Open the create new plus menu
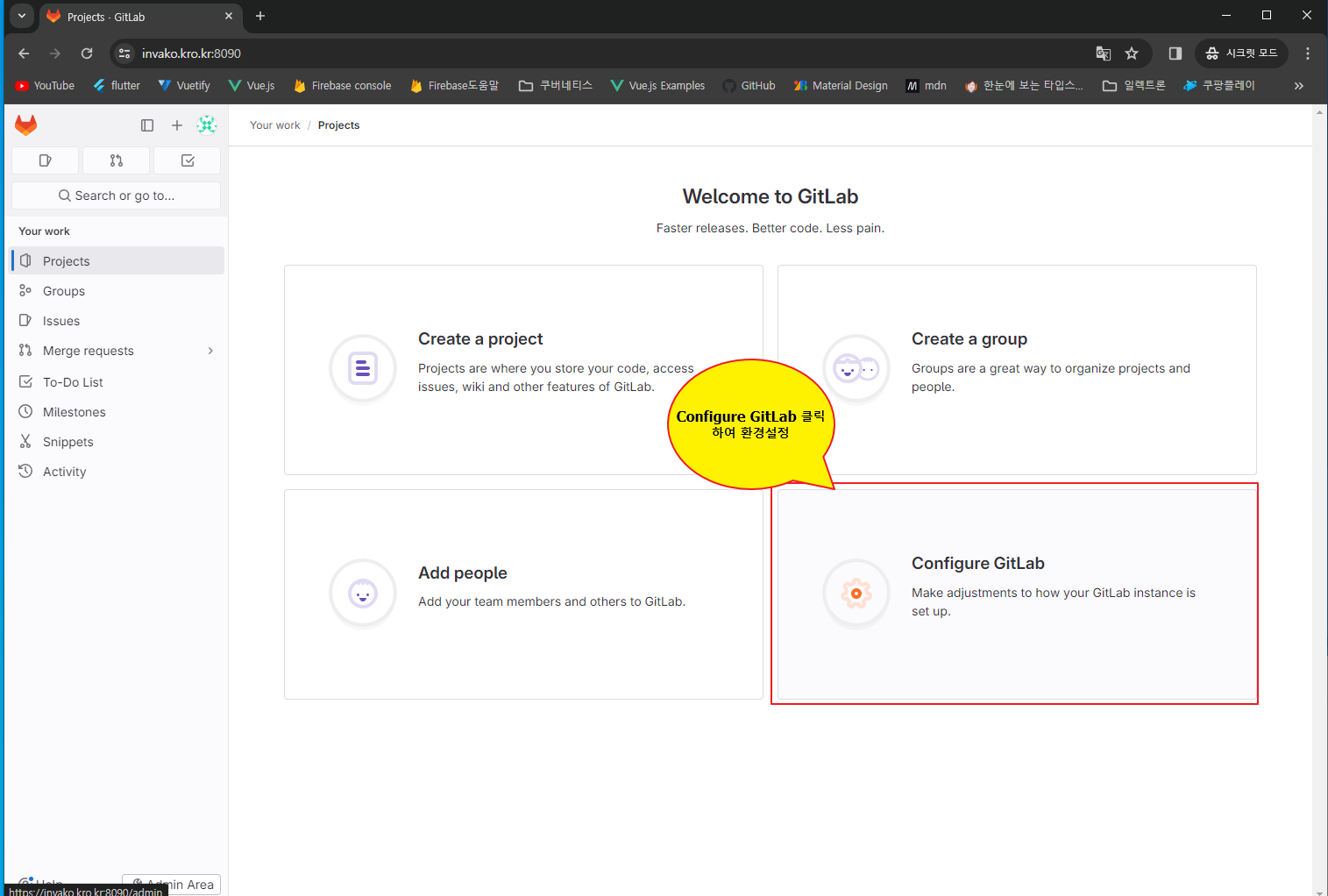The width and height of the screenshot is (1328, 896). 177,125
